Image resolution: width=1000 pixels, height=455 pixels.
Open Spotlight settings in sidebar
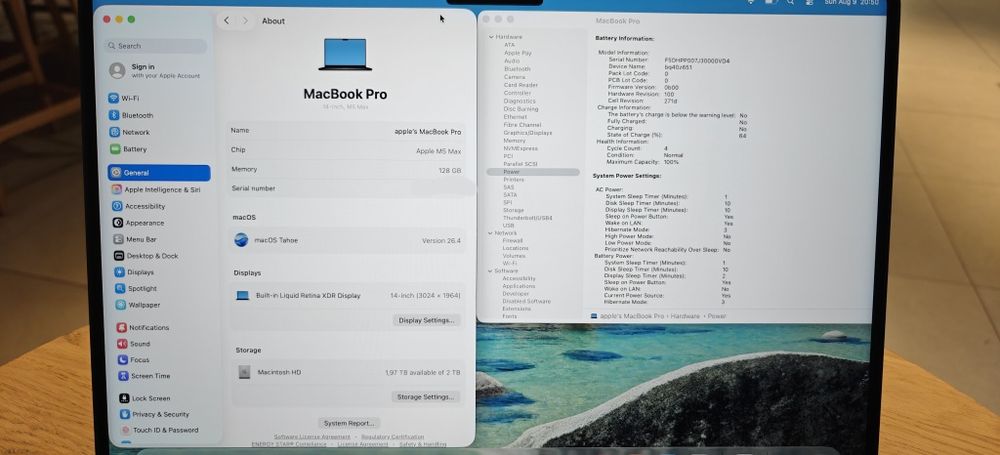[x=136, y=288]
